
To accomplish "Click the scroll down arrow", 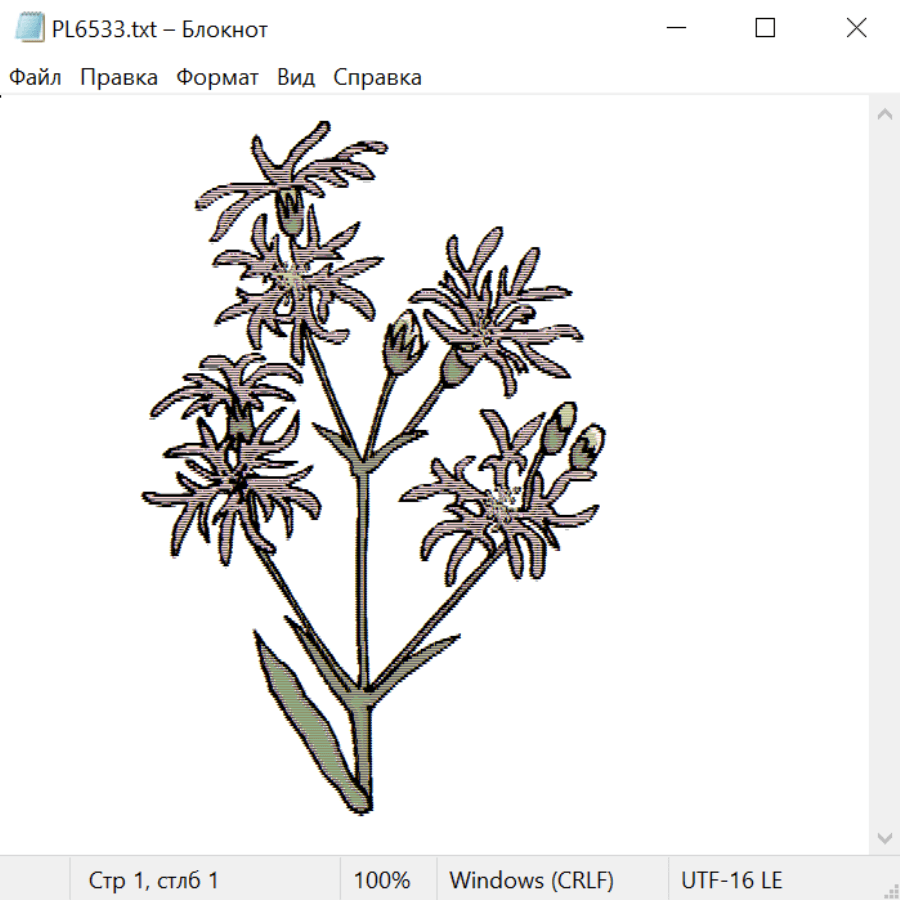I will pos(884,837).
